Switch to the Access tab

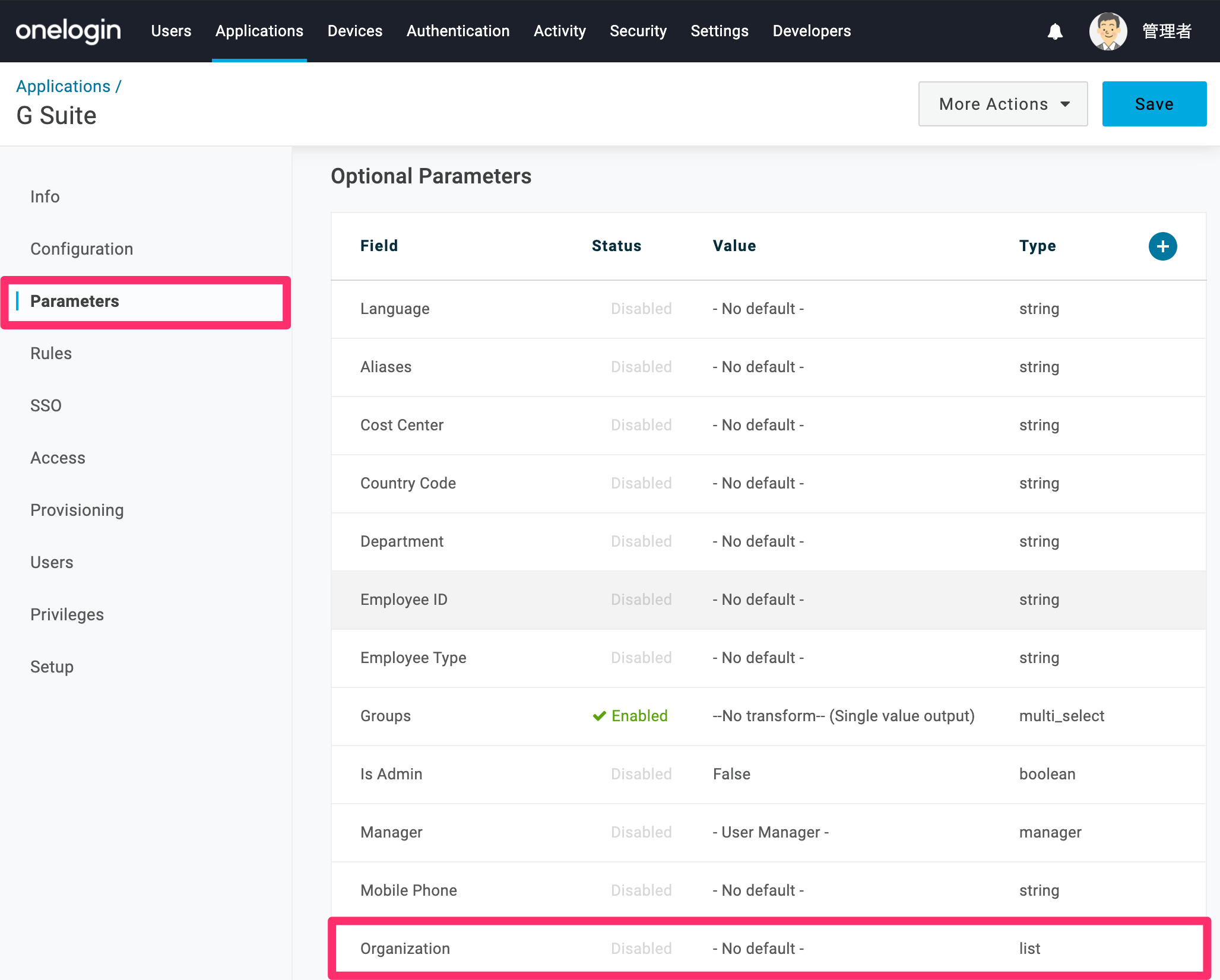tap(58, 458)
